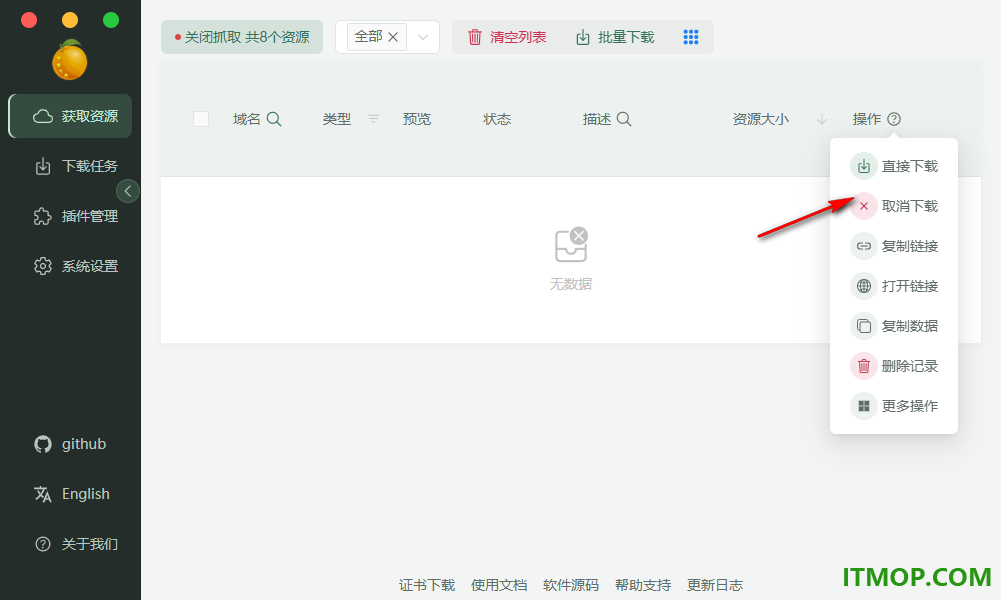
Task: Click the yellow minimize window dot
Action: tap(70, 20)
